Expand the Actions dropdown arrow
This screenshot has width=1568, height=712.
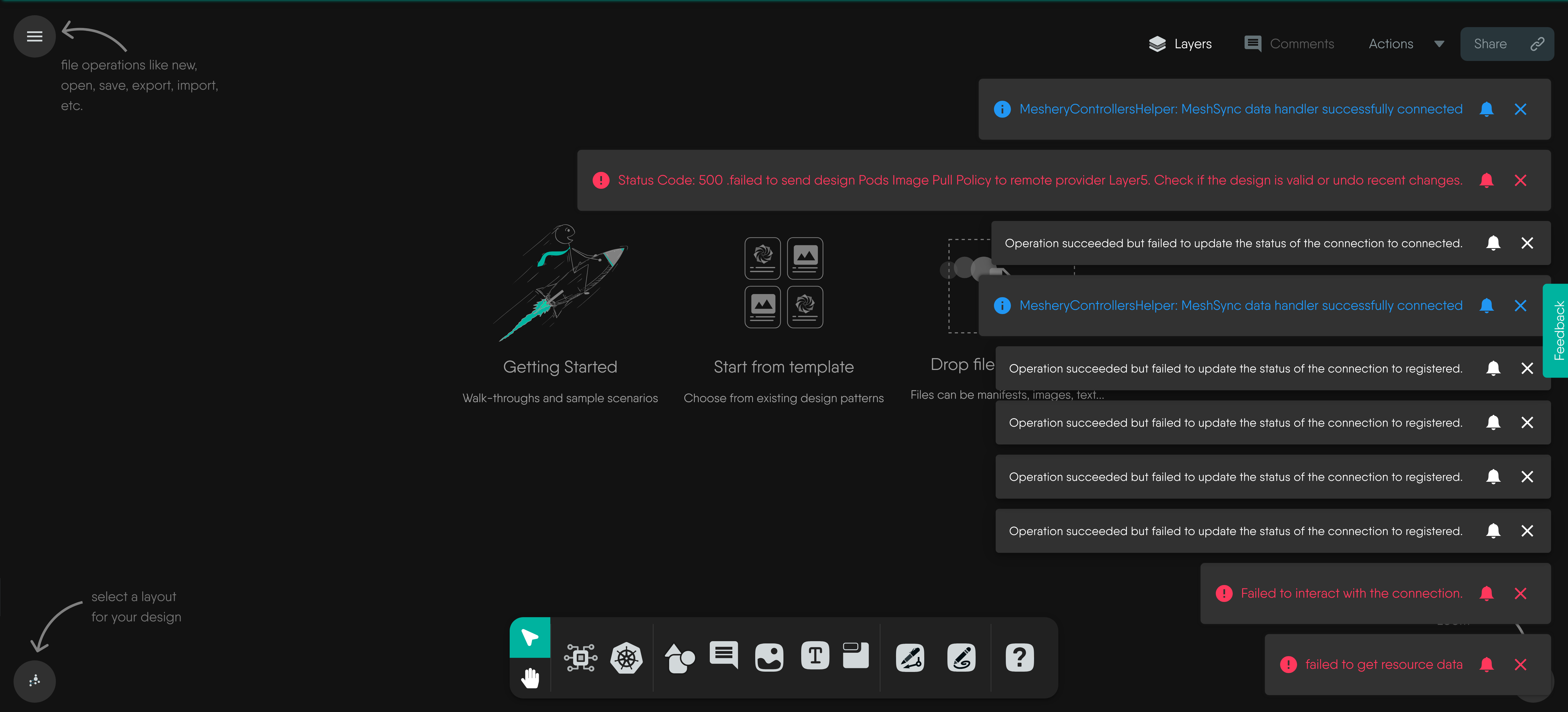(x=1439, y=44)
